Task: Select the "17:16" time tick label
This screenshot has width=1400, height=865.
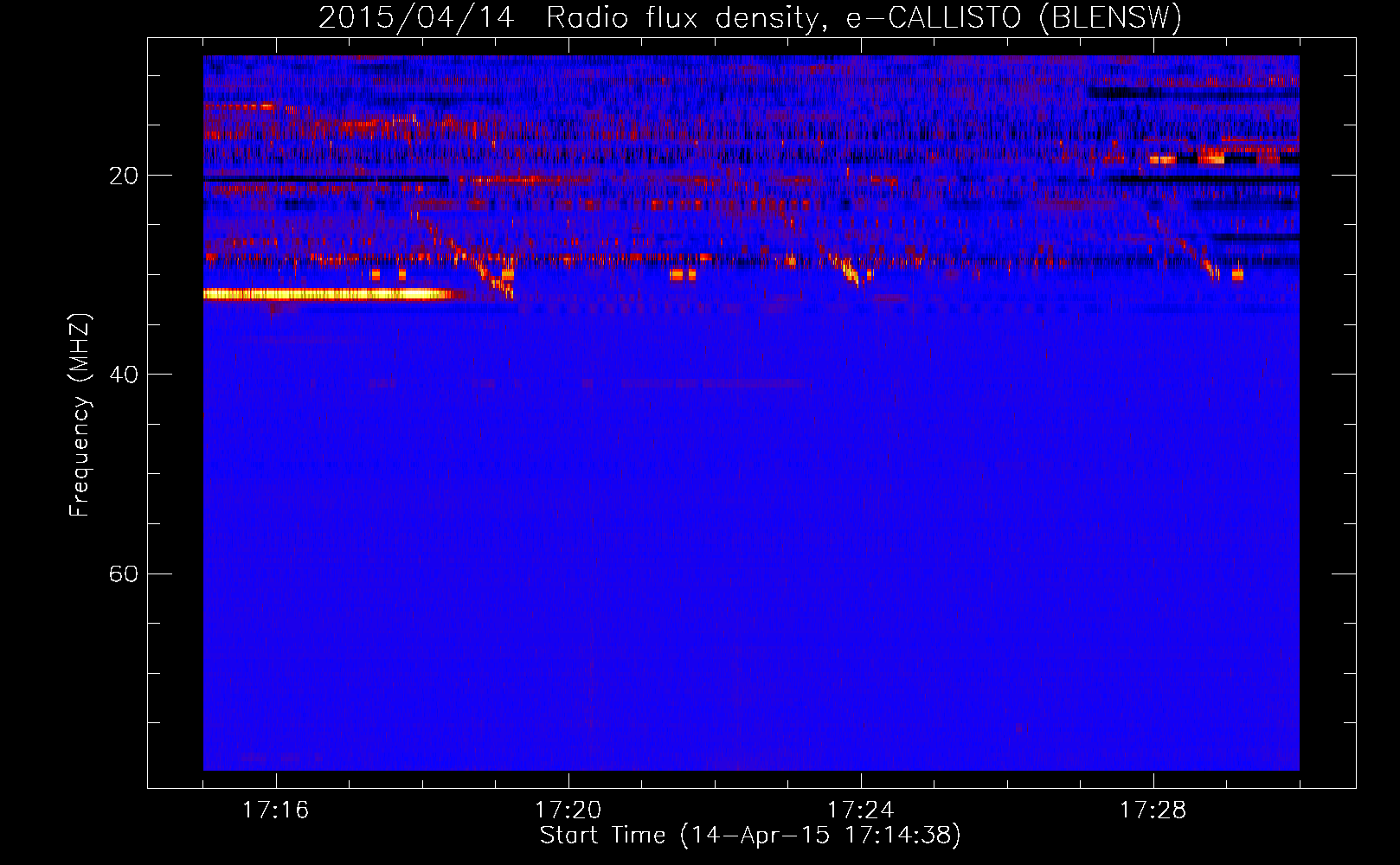Action: (275, 811)
